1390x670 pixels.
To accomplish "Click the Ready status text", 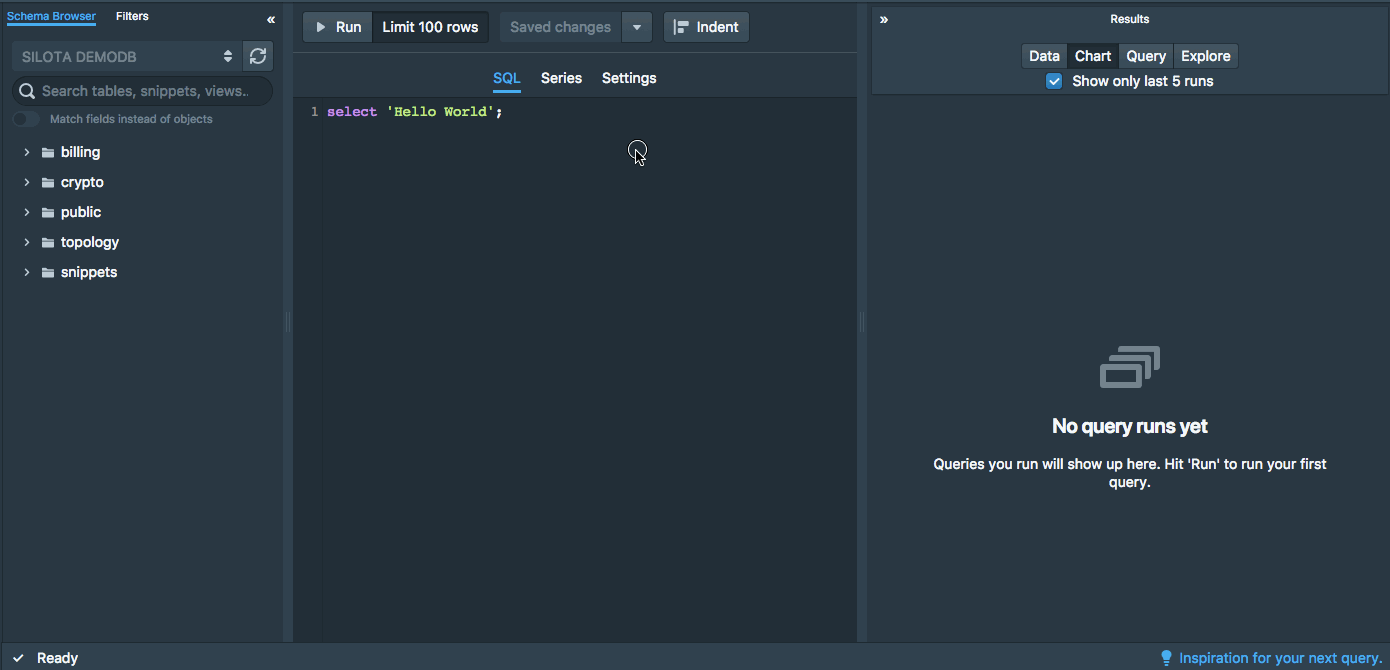I will click(57, 658).
